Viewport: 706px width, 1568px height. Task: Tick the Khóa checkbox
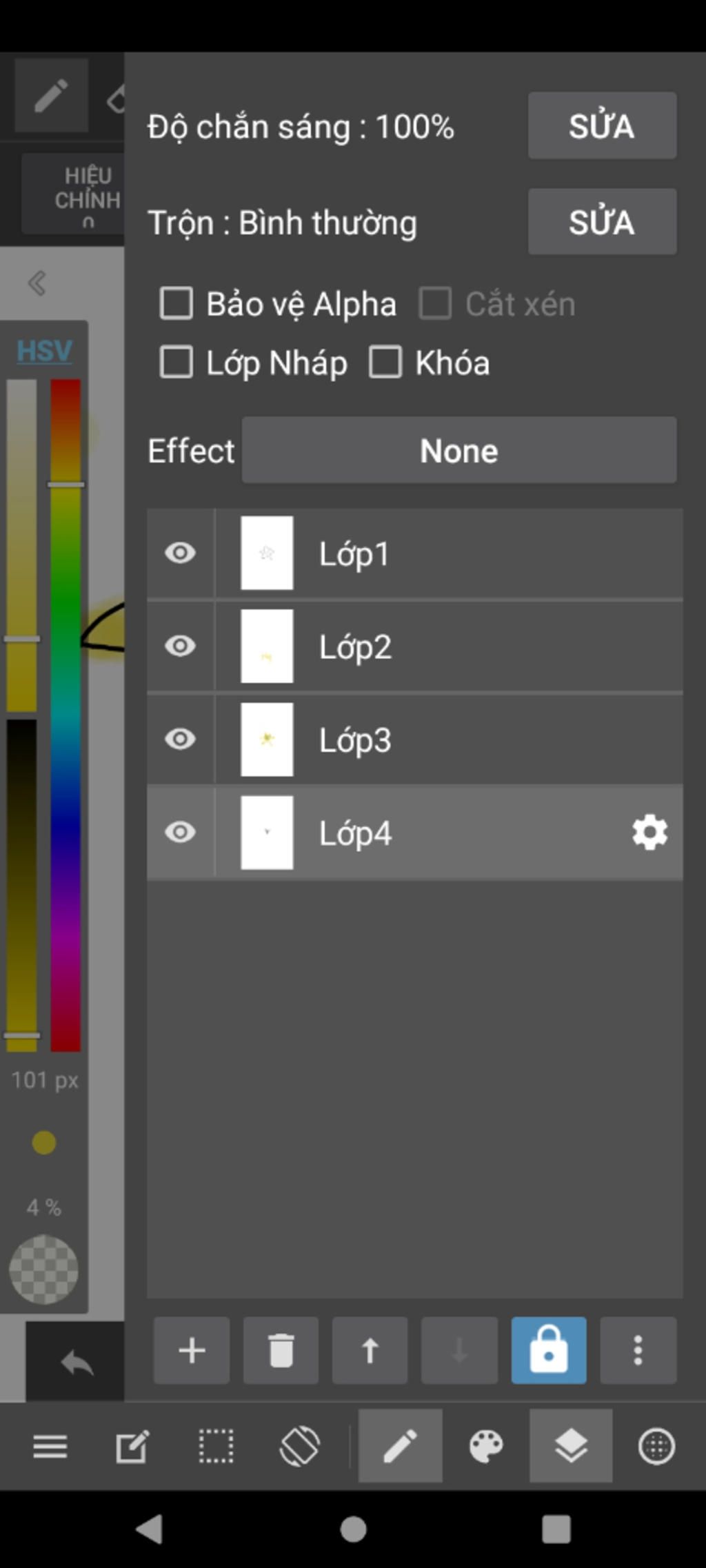[x=385, y=362]
